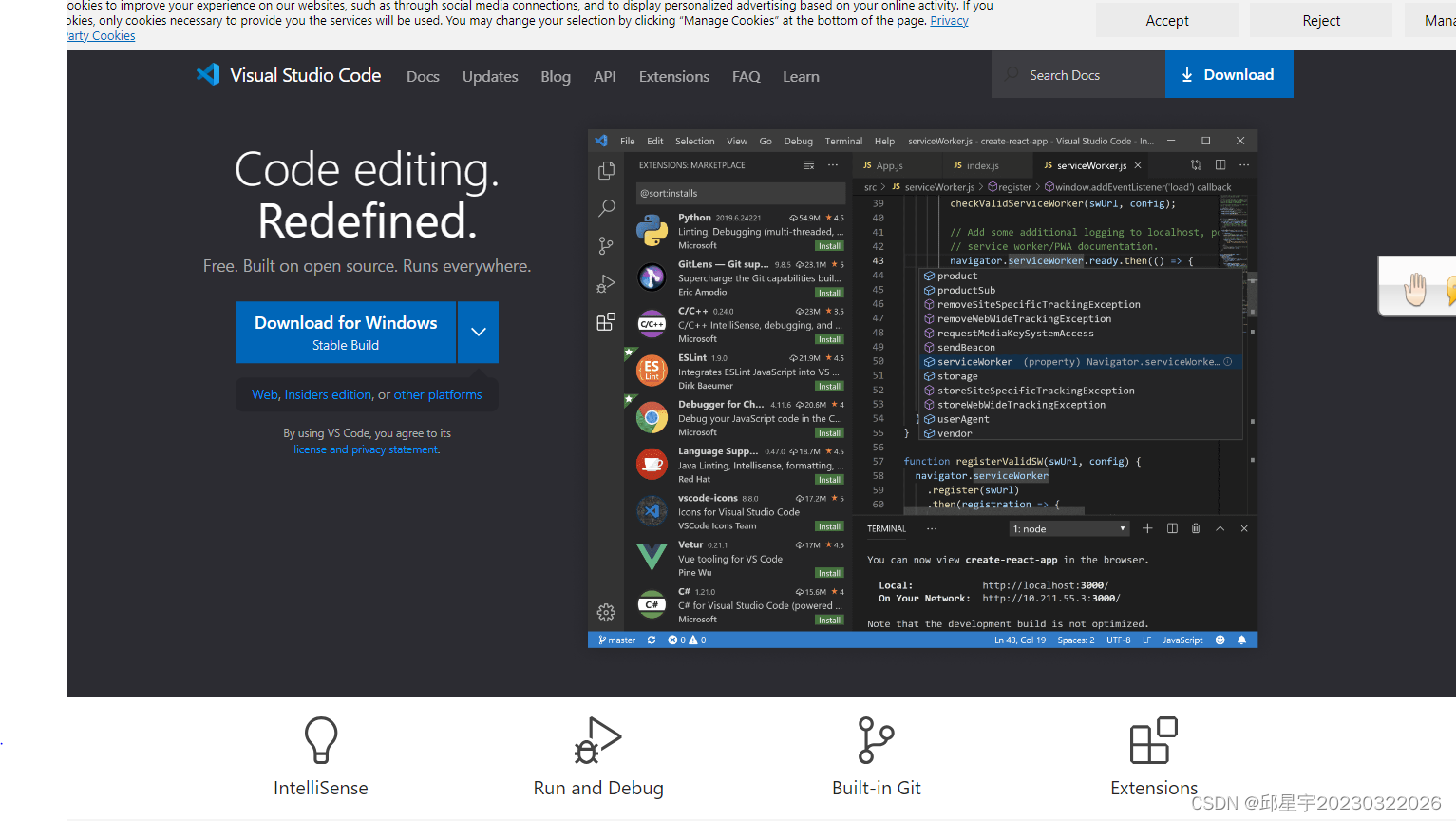Open the Docs navigation item
This screenshot has width=1456, height=821.
(x=423, y=77)
